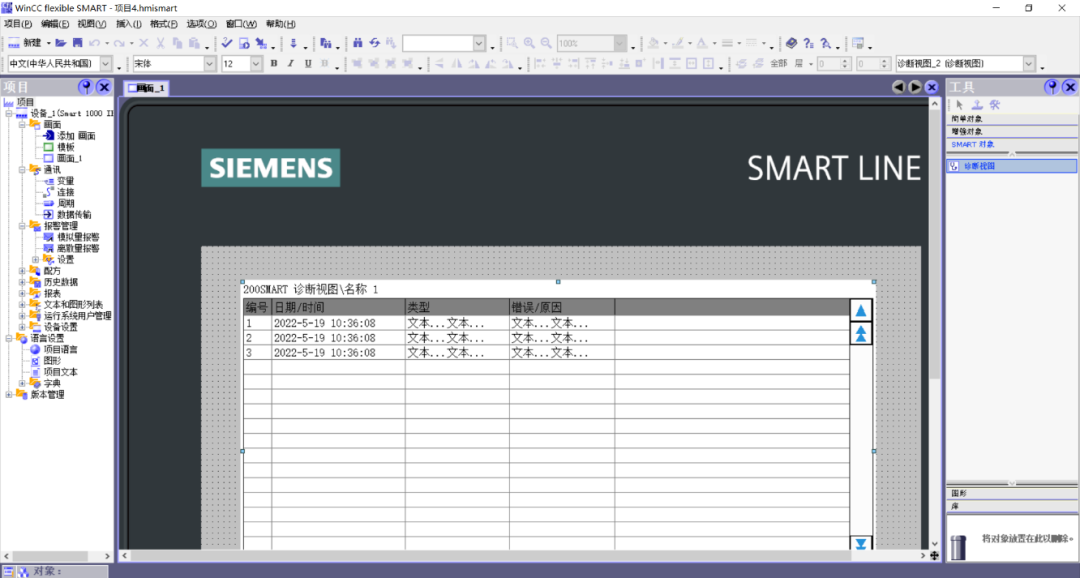Toggle bold formatting in the text toolbar

click(x=274, y=62)
